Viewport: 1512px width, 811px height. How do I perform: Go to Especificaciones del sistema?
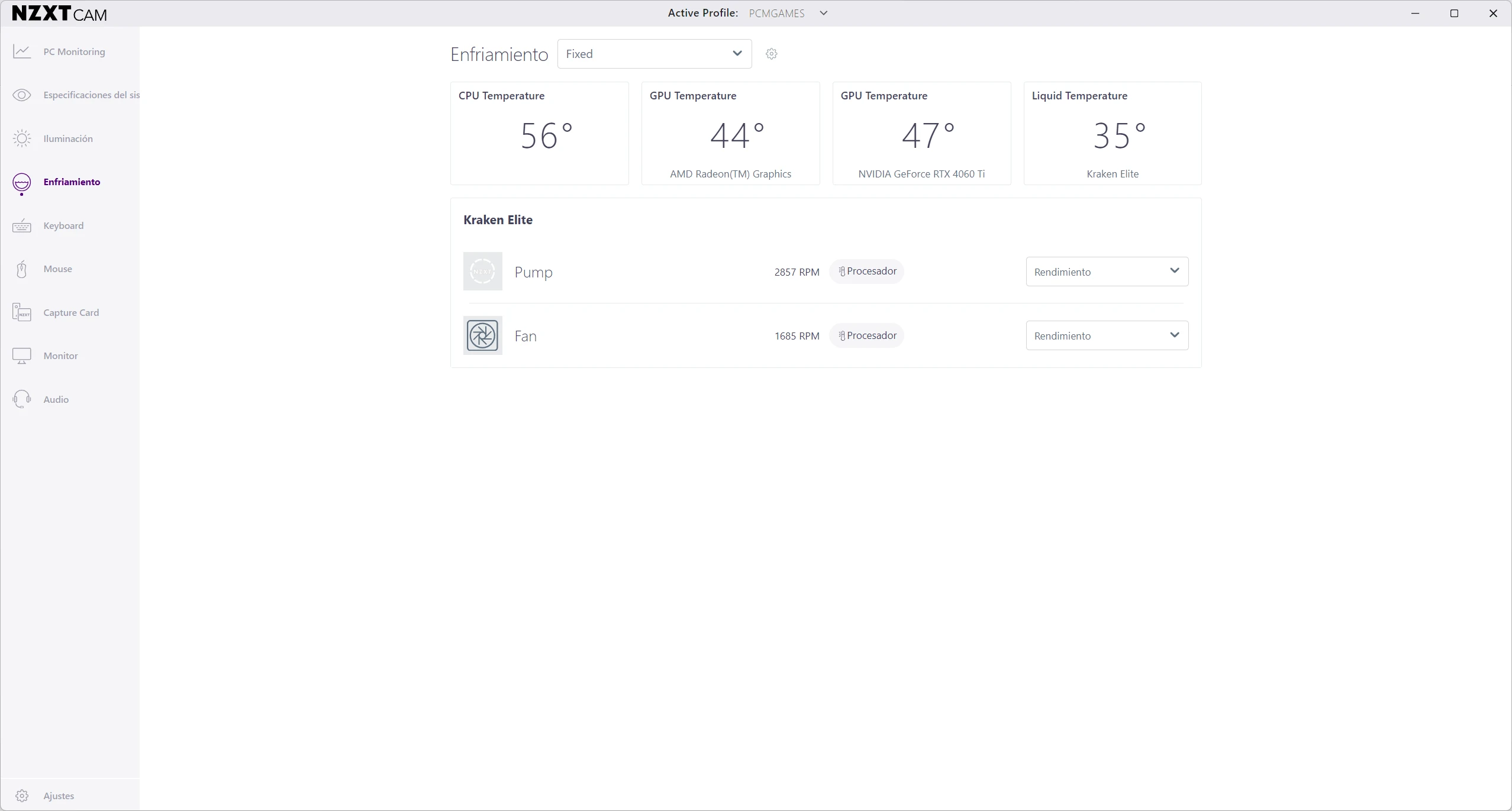click(x=91, y=95)
